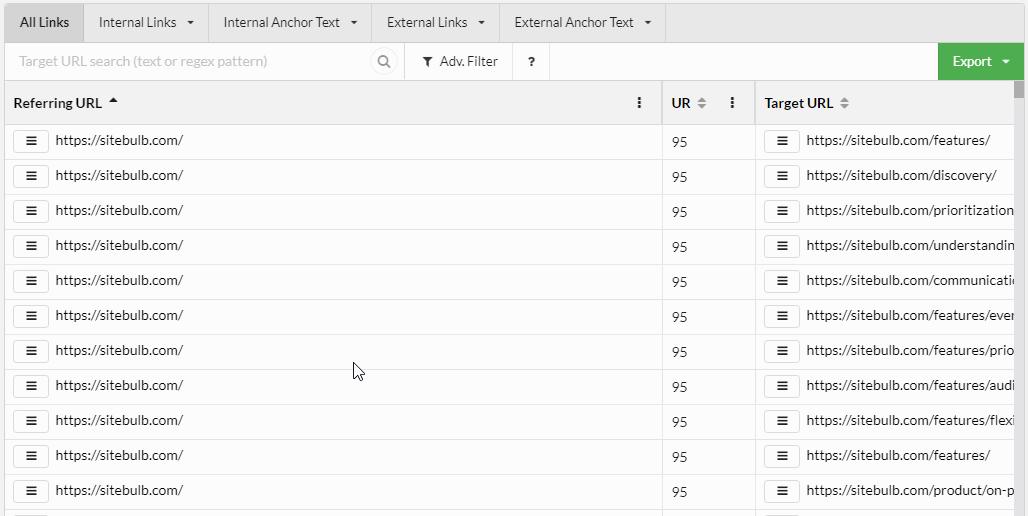Open the Internal Links tab dropdown
The width and height of the screenshot is (1028, 516).
146,22
